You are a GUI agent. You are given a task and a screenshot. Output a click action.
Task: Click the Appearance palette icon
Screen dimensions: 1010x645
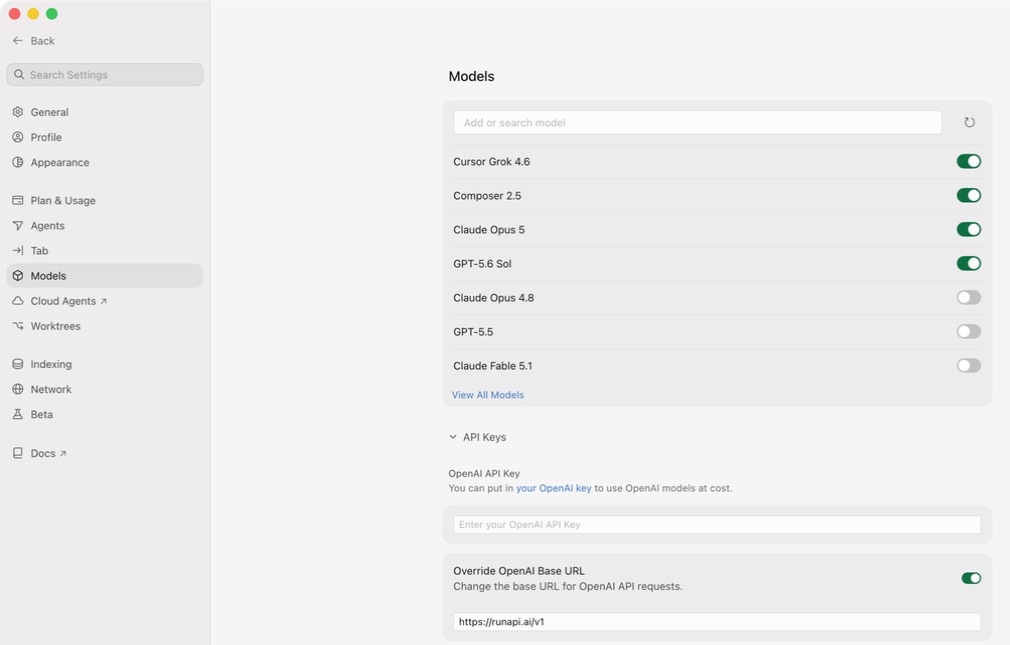18,162
